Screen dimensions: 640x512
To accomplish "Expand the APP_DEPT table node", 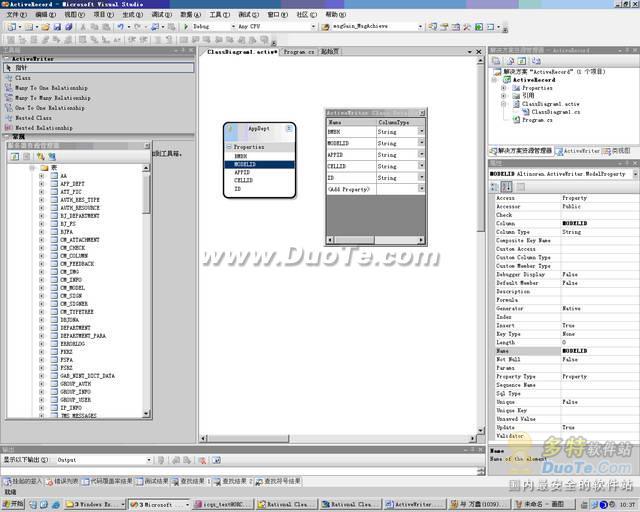I will click(41, 184).
